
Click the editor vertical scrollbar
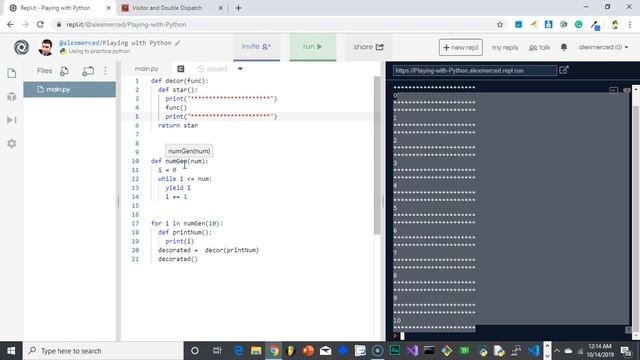pyautogui.click(x=377, y=155)
